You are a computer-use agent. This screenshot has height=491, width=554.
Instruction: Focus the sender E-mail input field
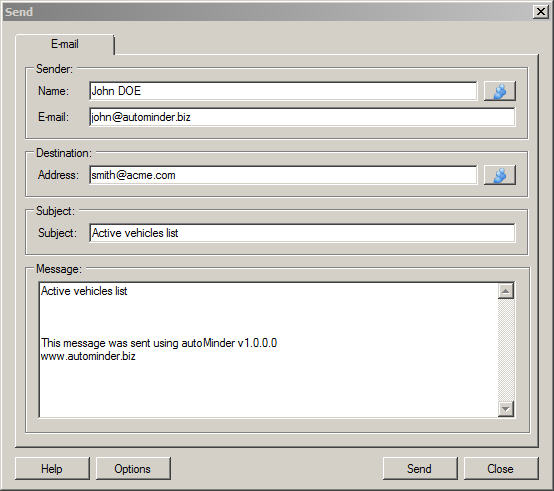pyautogui.click(x=302, y=117)
